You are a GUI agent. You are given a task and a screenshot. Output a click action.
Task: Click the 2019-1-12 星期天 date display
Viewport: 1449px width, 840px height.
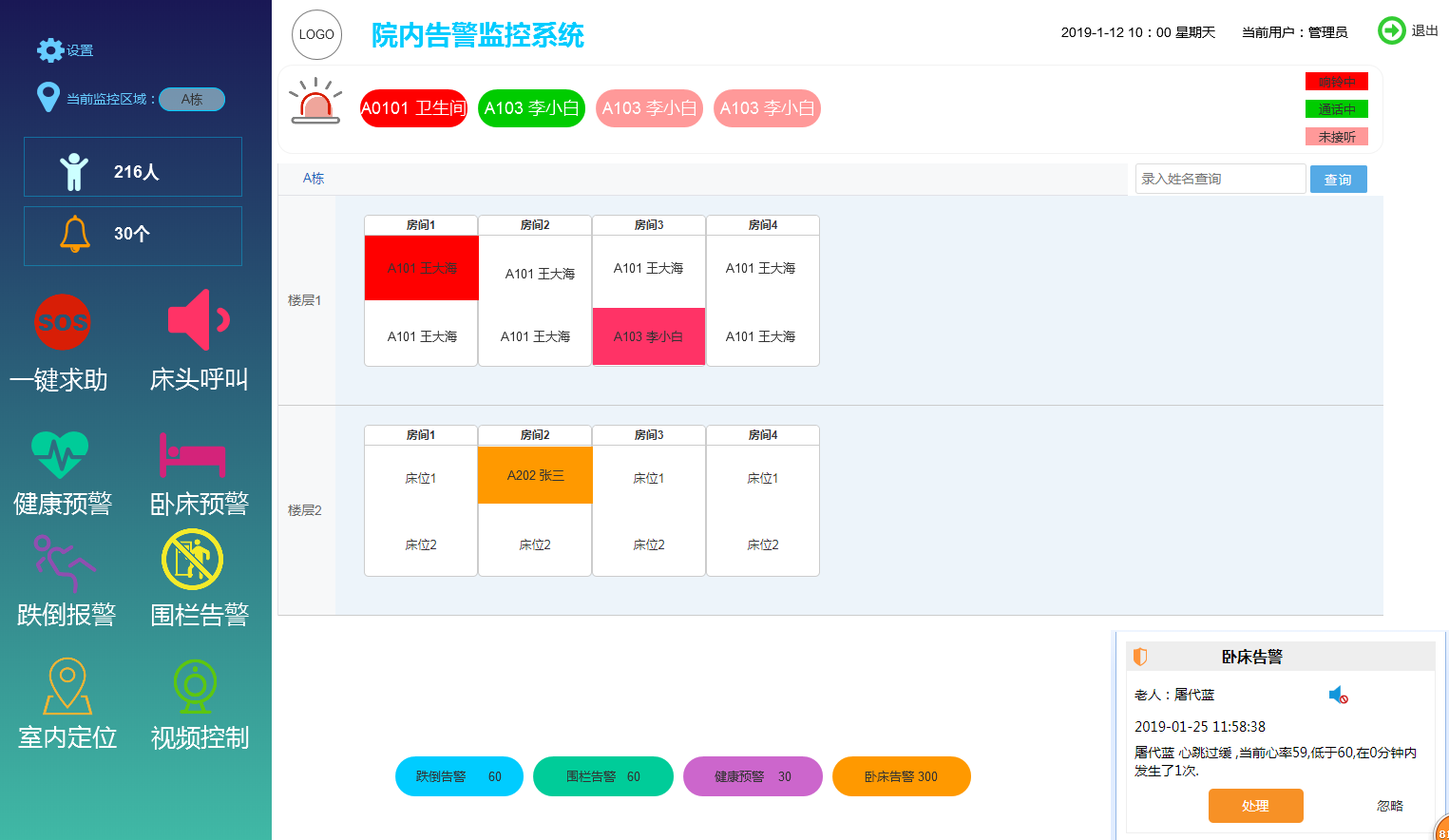[x=1138, y=32]
